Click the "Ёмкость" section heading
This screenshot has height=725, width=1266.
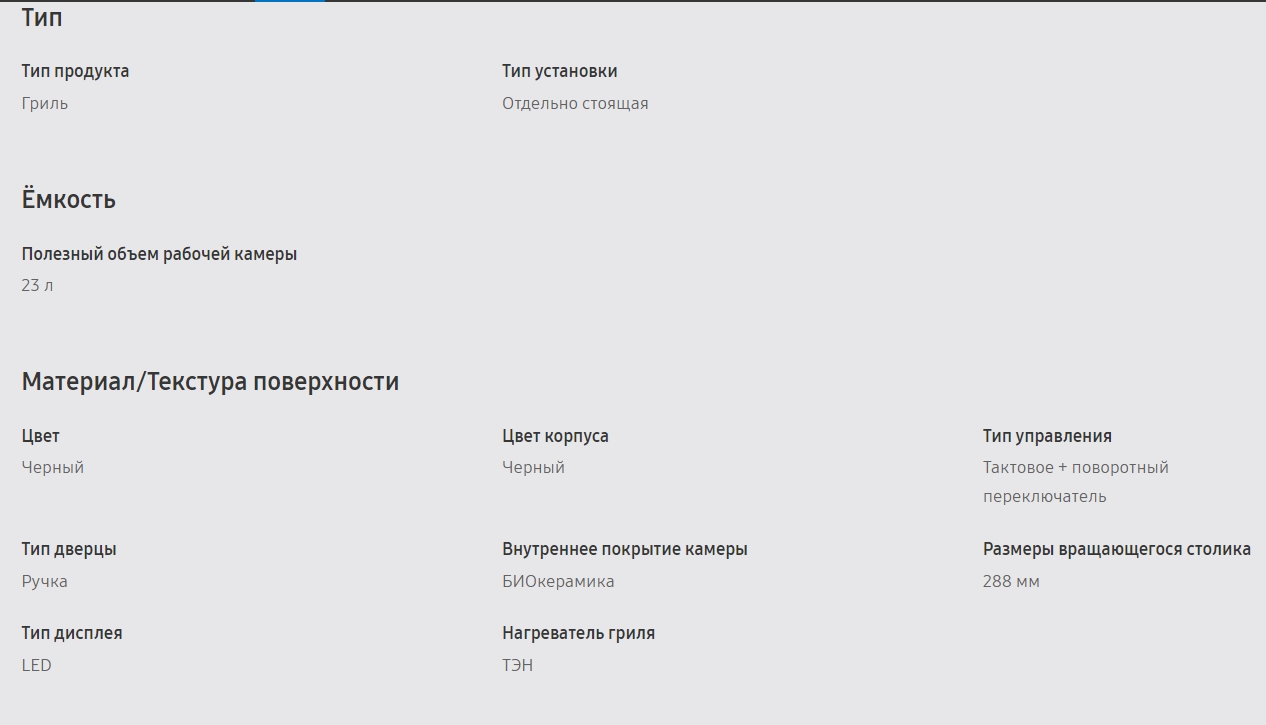pyautogui.click(x=69, y=200)
